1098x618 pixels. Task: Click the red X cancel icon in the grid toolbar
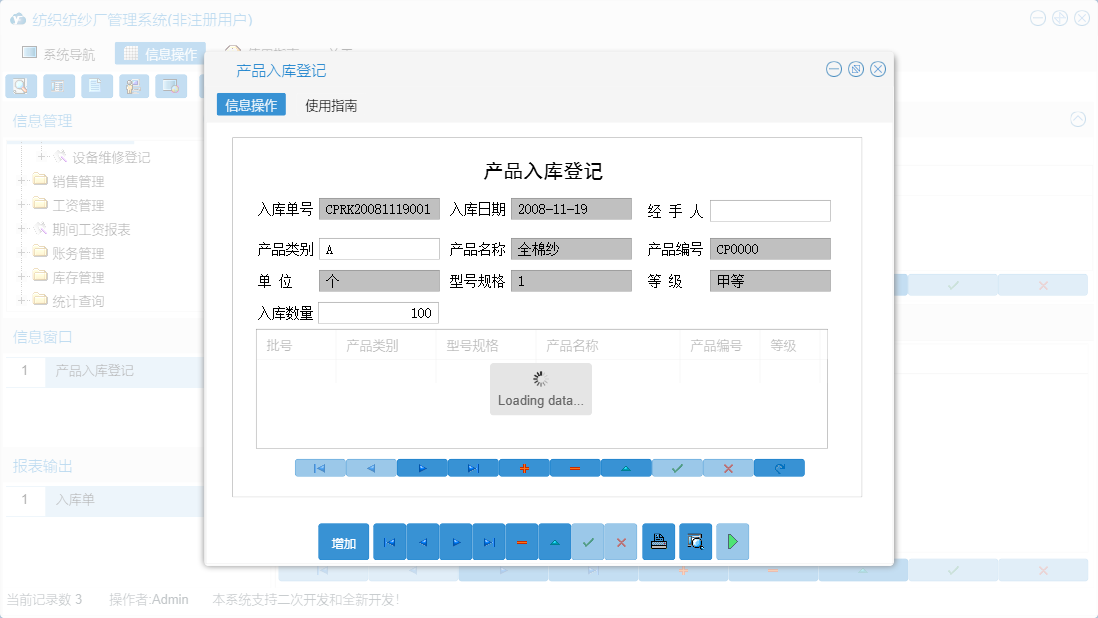[x=728, y=467]
